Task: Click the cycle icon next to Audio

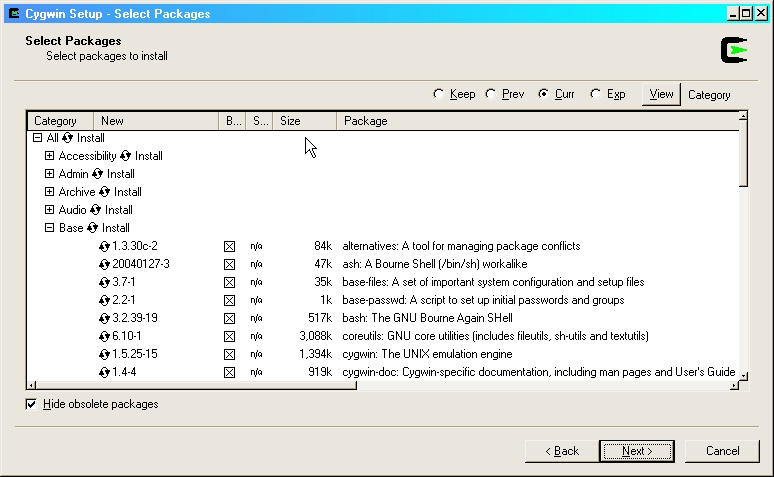Action: coord(95,210)
